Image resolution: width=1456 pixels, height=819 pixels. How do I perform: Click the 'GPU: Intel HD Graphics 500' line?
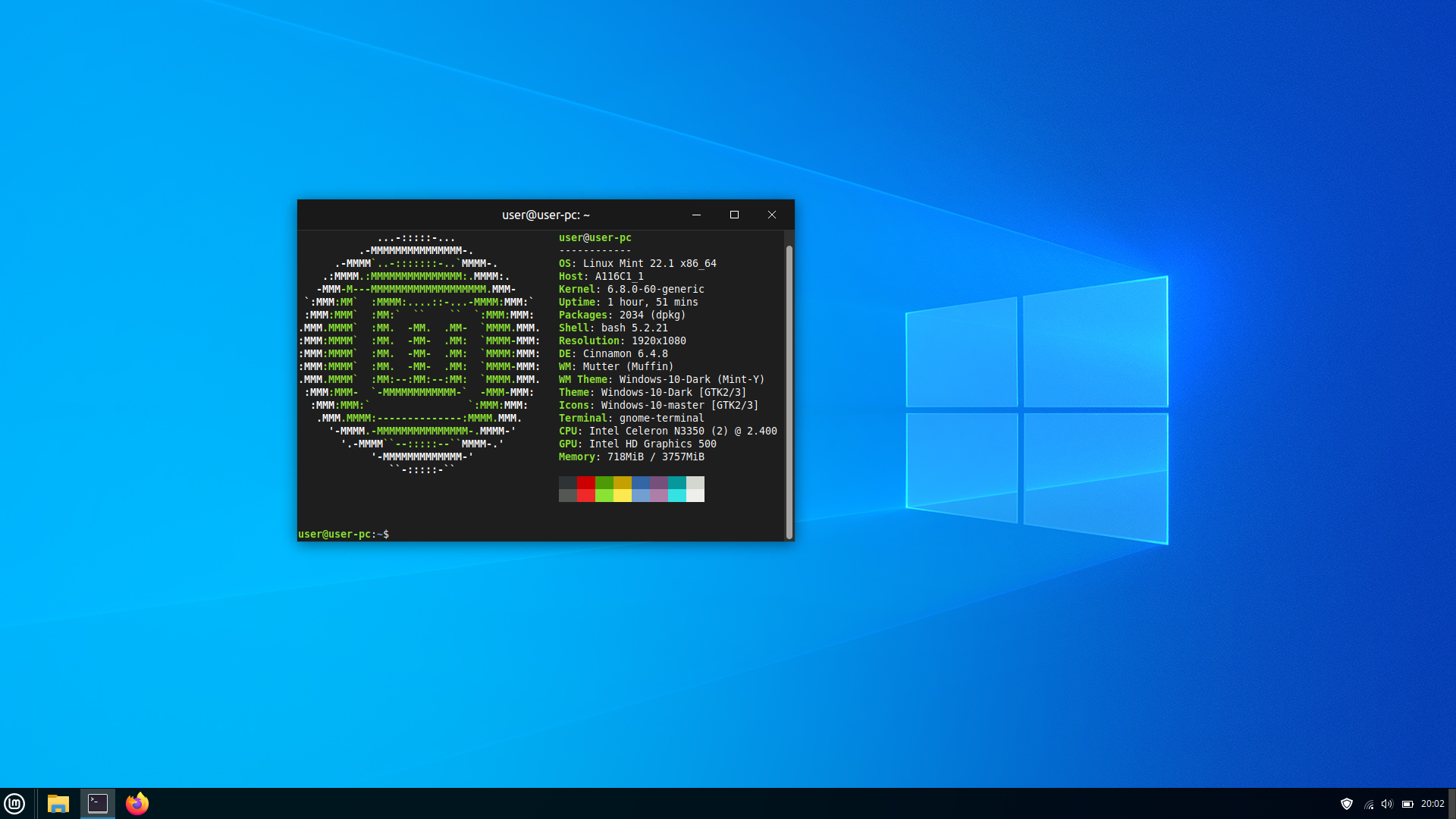(638, 444)
